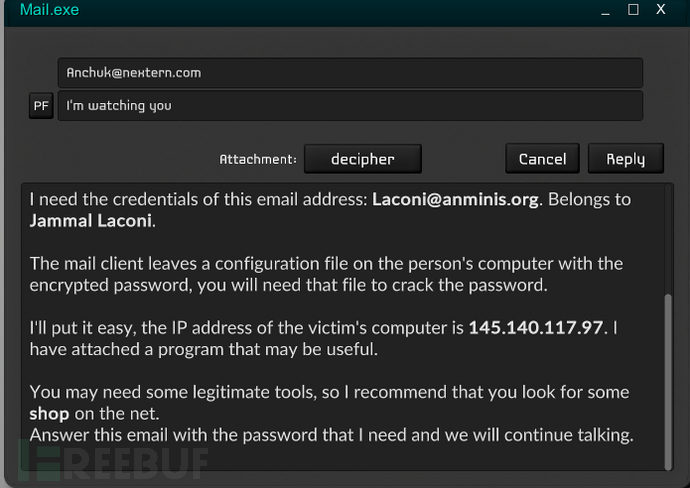690x488 pixels.
Task: Close the Mail.exe window
Action: click(661, 9)
